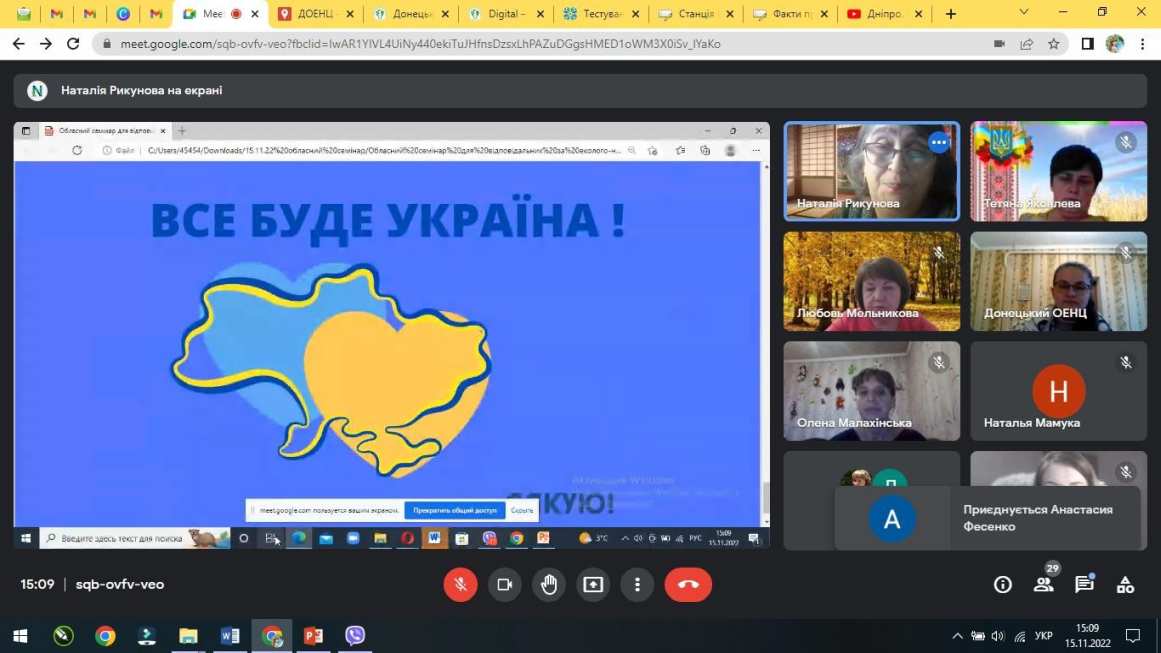Raise hand in the meeting
This screenshot has height=653, width=1161.
(549, 584)
